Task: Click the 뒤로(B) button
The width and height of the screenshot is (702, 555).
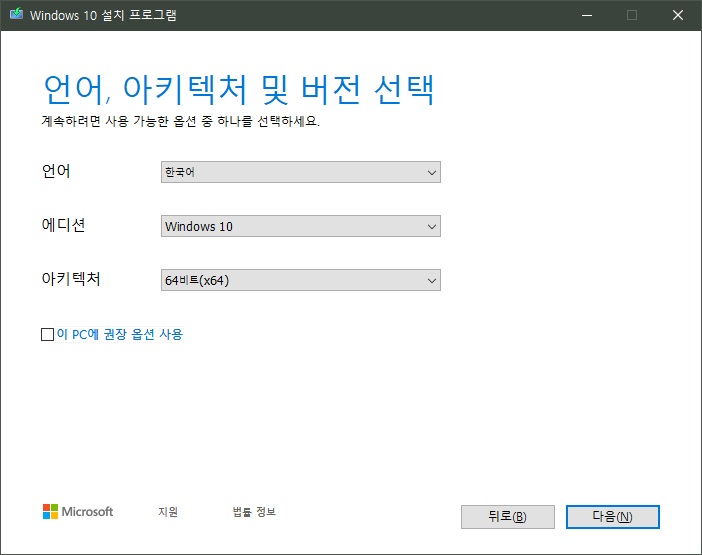Action: coord(508,517)
